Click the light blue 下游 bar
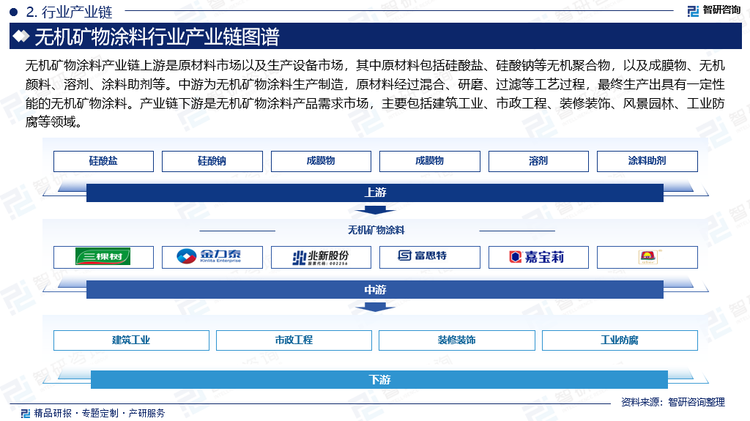The height and width of the screenshot is (421, 750). click(379, 380)
